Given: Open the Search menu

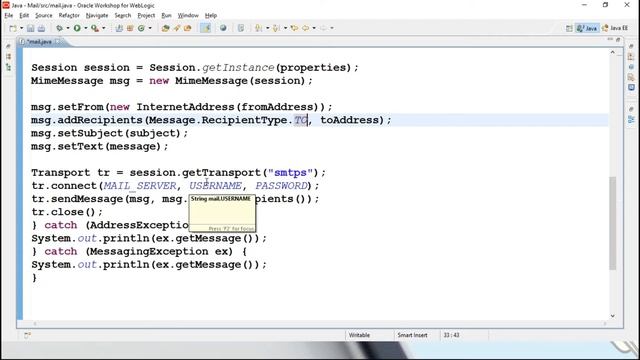Looking at the screenshot, I should pyautogui.click(x=122, y=16).
